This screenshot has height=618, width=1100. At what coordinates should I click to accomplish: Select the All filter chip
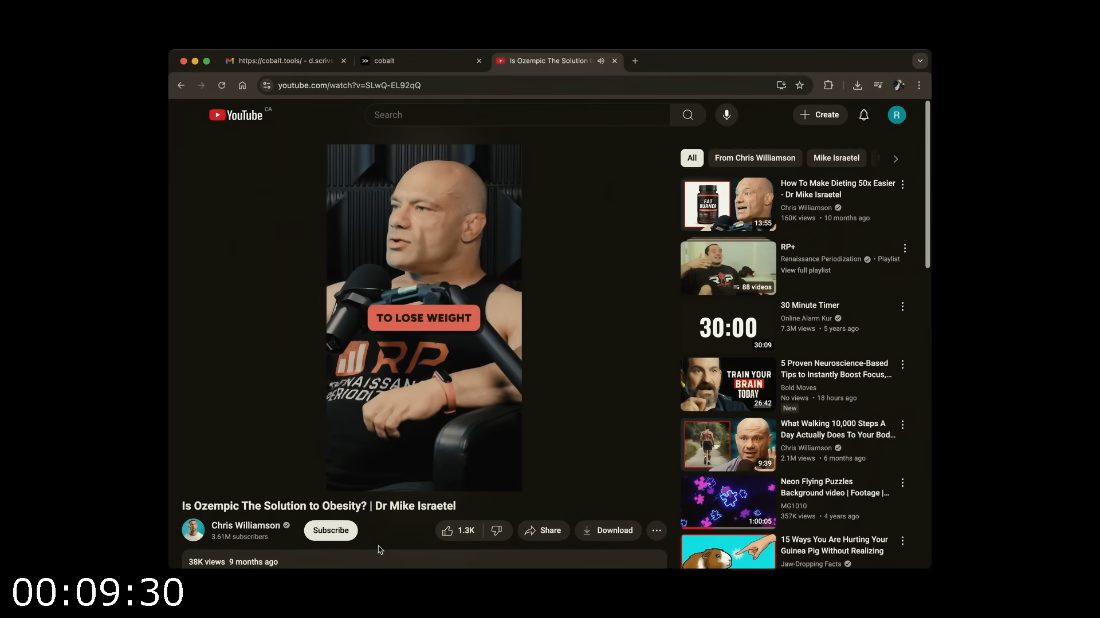click(692, 158)
